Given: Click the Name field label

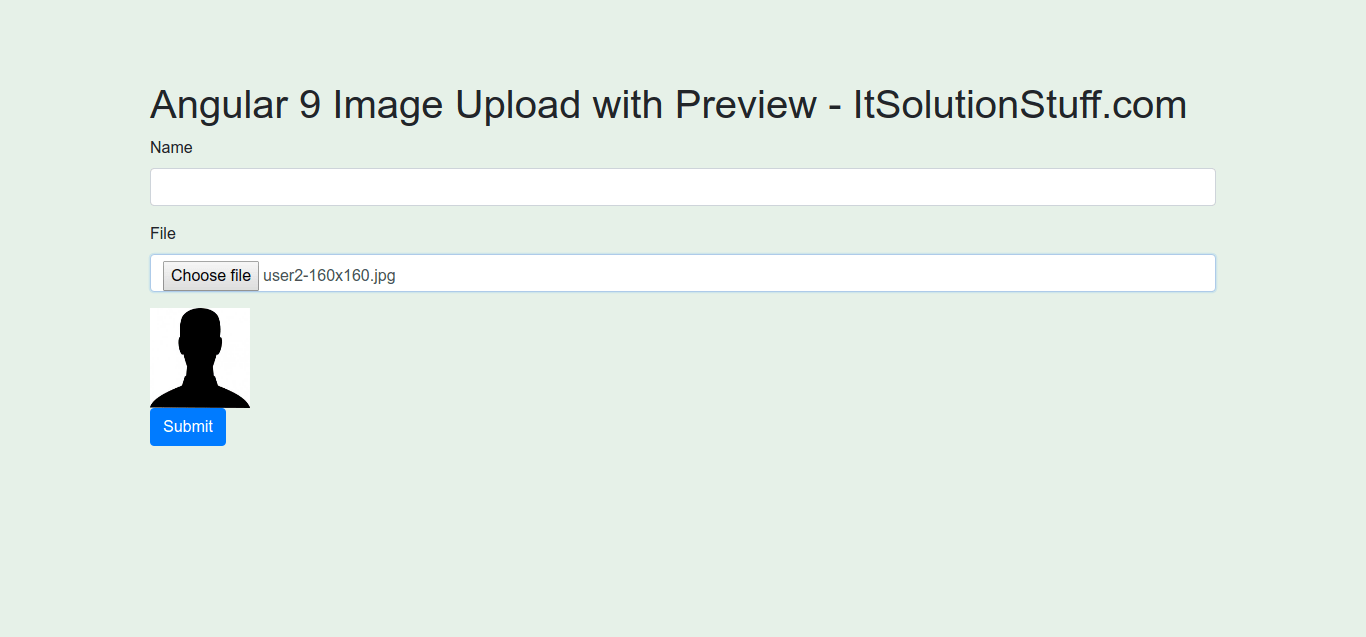Looking at the screenshot, I should (171, 148).
